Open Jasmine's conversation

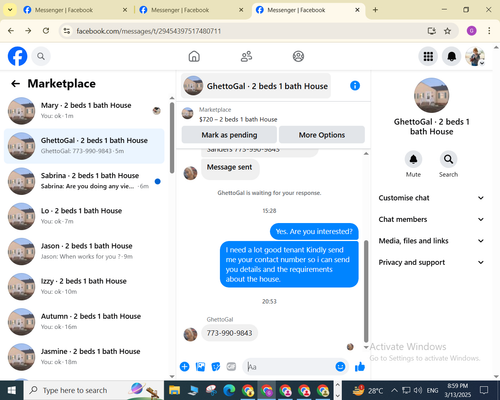coord(84,357)
